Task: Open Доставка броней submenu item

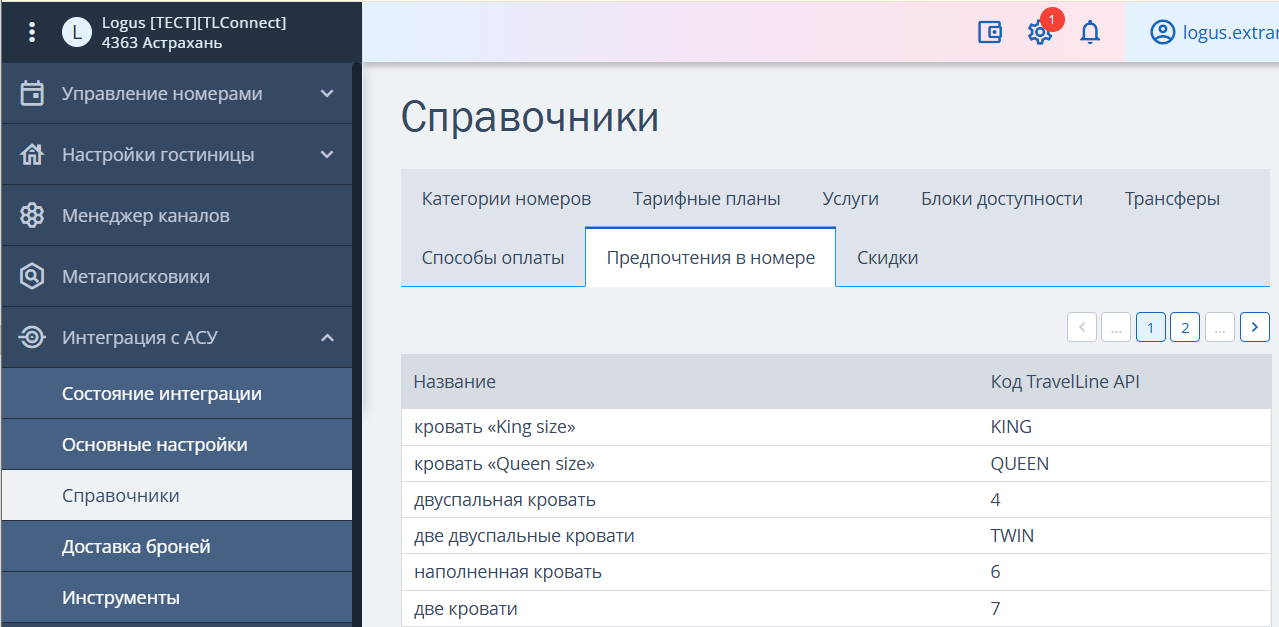Action: 136,547
